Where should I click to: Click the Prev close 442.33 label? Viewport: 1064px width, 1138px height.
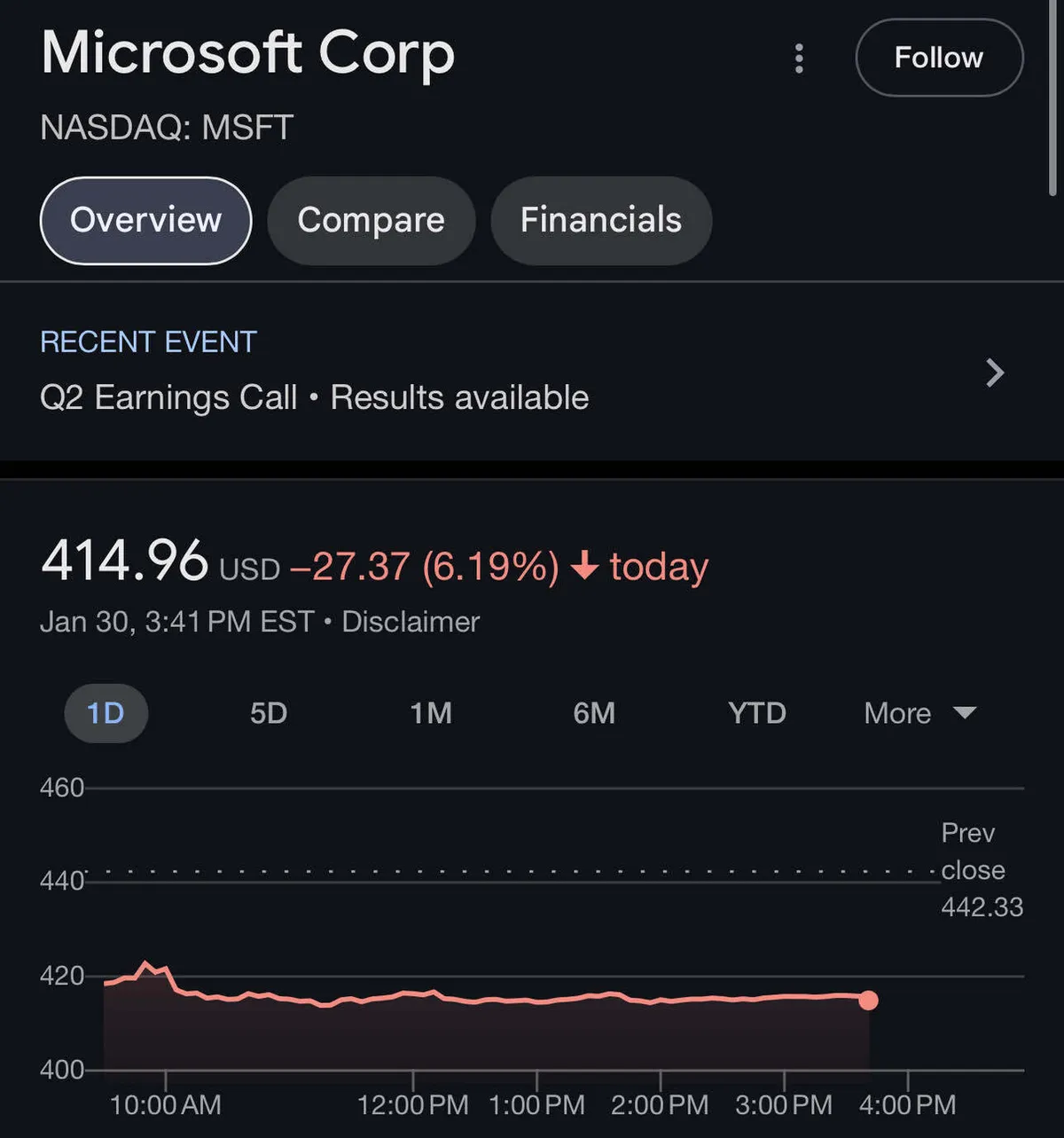[981, 870]
